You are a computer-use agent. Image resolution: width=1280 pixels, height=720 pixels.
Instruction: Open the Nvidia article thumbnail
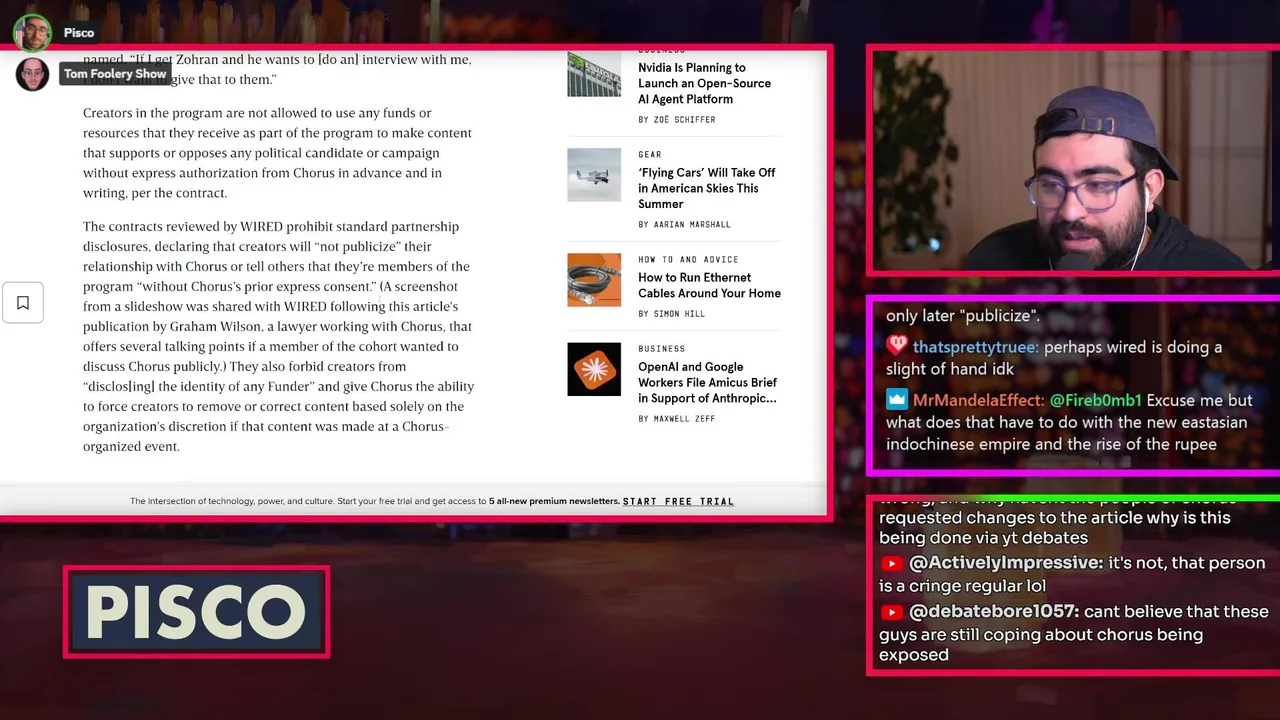(x=594, y=72)
